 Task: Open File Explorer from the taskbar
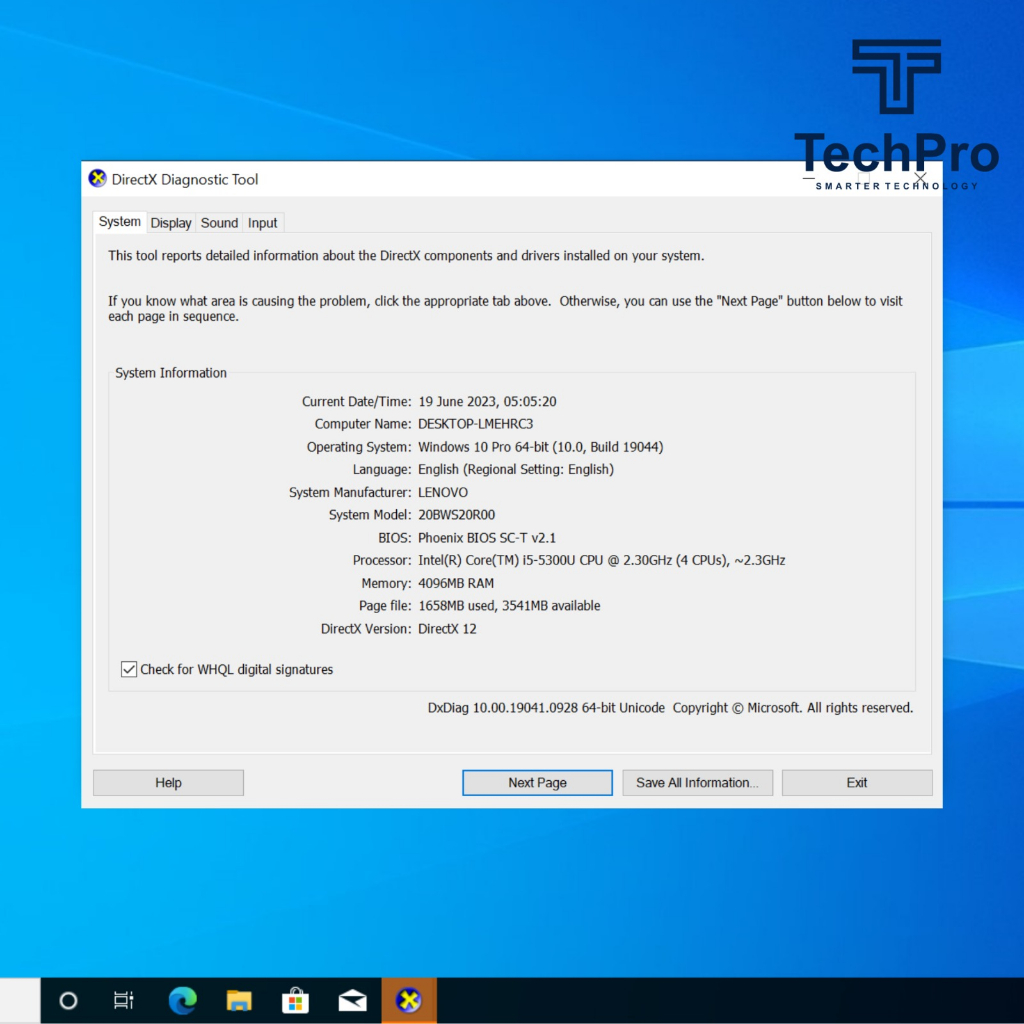pos(239,1000)
